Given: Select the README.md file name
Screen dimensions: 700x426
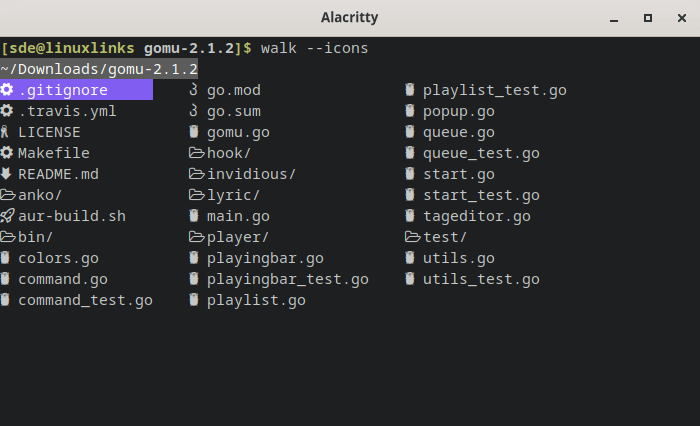Looking at the screenshot, I should pyautogui.click(x=58, y=174).
